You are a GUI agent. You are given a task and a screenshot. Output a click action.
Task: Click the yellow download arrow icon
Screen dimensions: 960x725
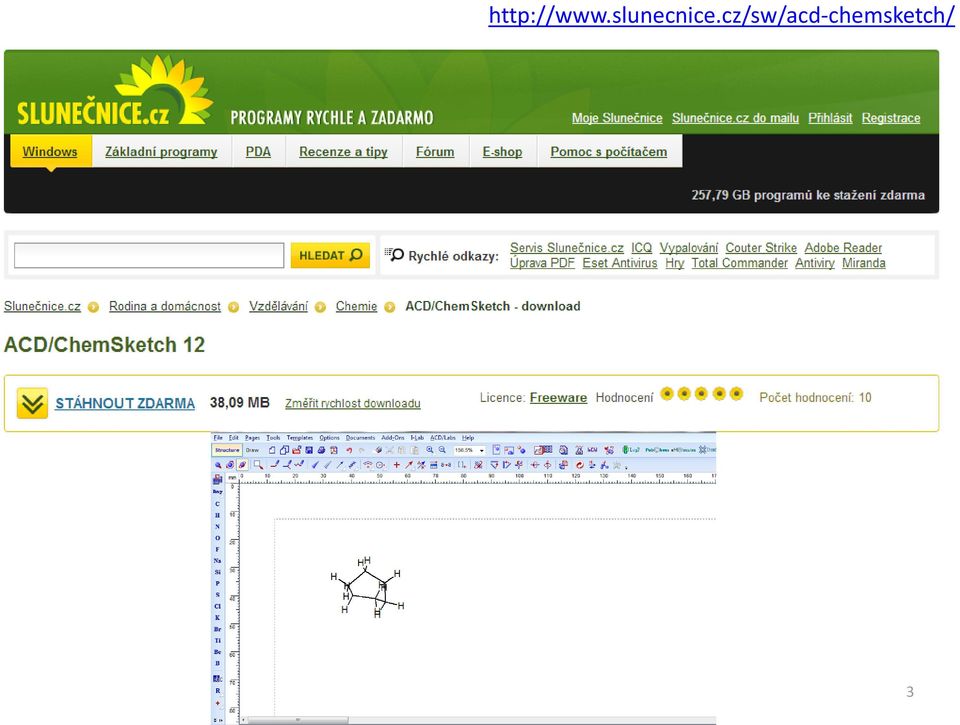pos(32,404)
